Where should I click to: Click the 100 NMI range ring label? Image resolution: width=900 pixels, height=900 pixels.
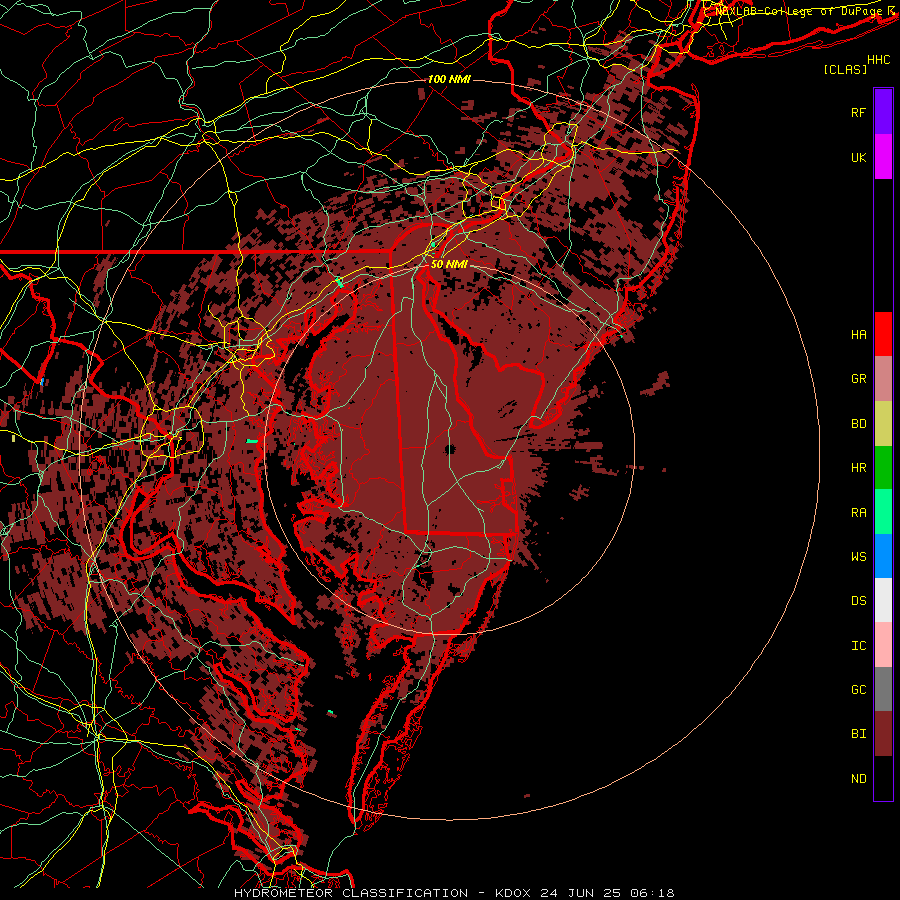[449, 79]
